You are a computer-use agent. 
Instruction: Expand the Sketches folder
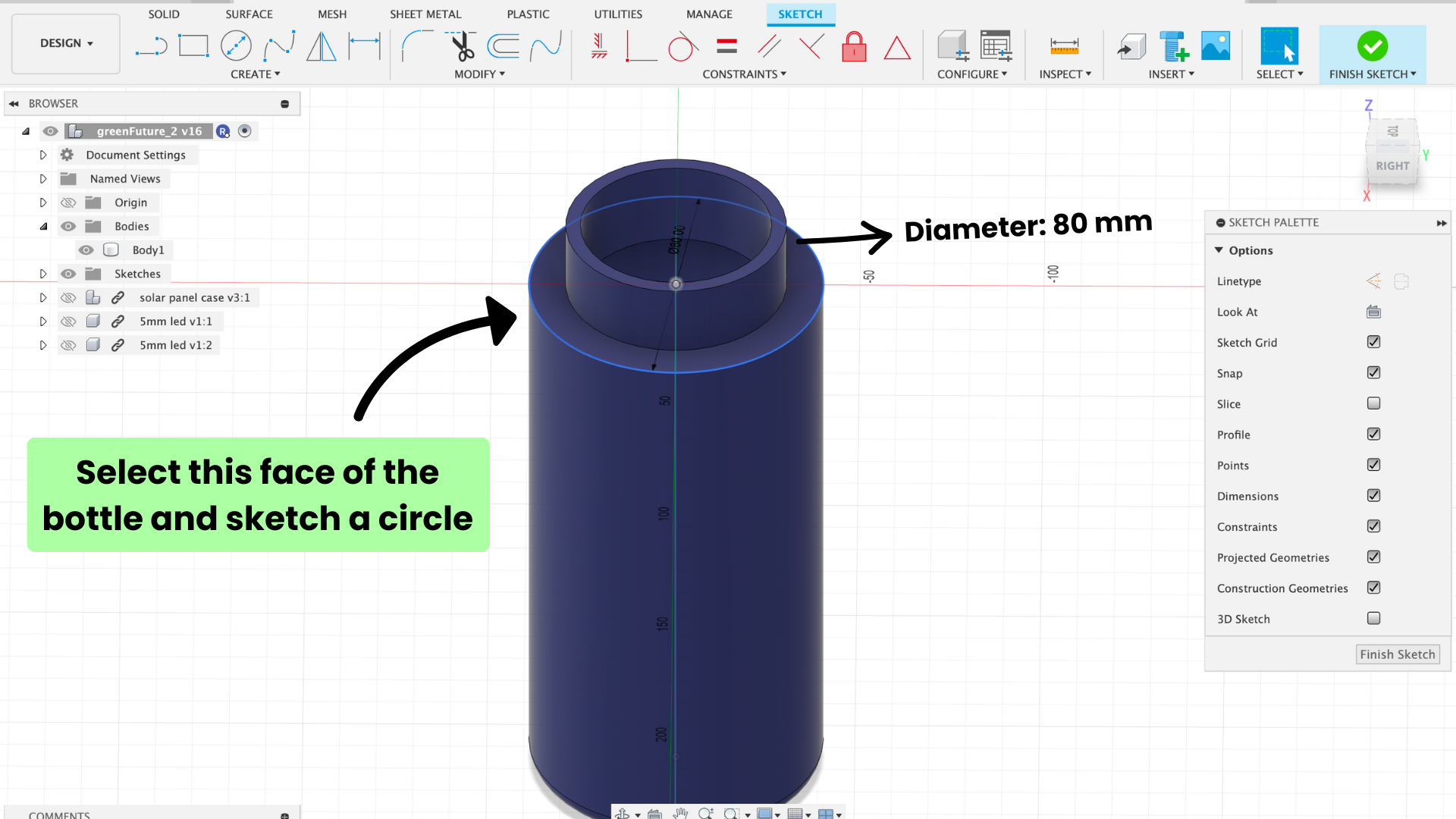[x=43, y=274]
